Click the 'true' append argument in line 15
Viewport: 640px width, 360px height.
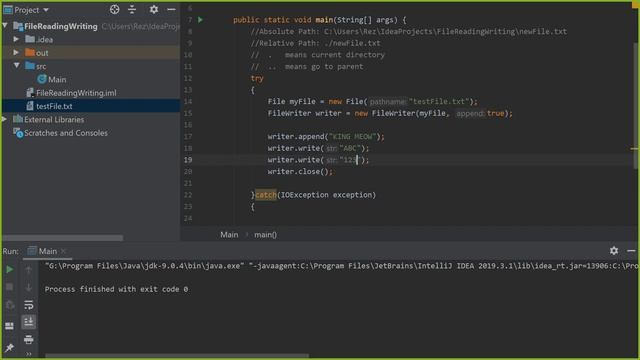pyautogui.click(x=495, y=113)
